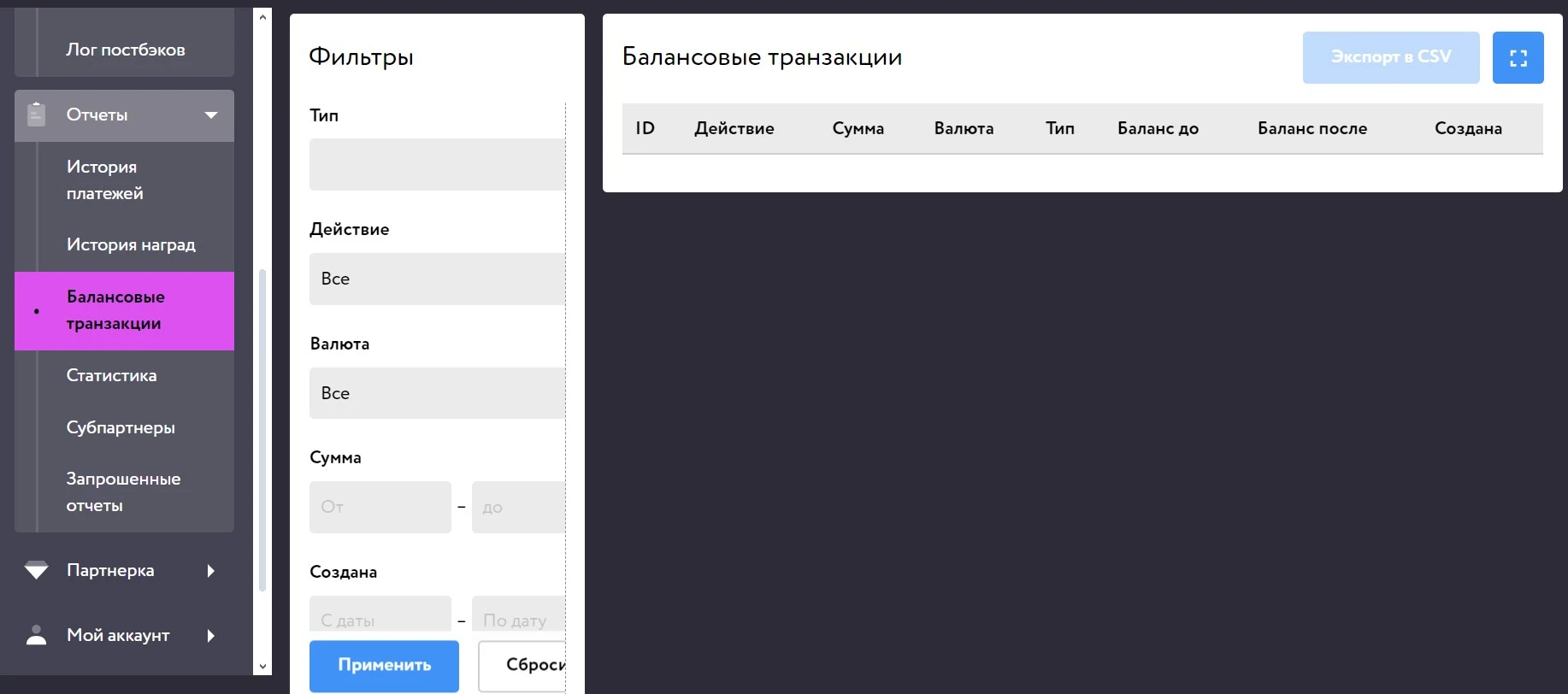The width and height of the screenshot is (1568, 694).
Task: Apply filters with Применить button
Action: (x=384, y=666)
